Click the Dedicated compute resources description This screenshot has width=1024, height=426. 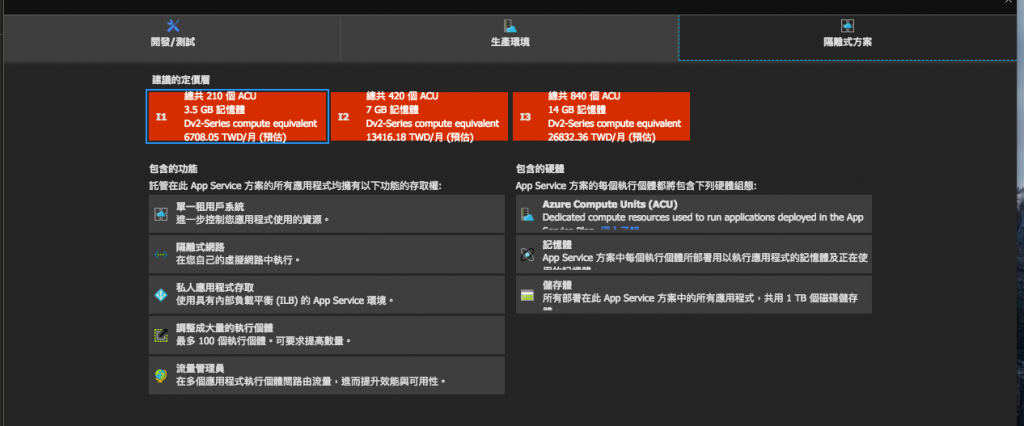[703, 218]
